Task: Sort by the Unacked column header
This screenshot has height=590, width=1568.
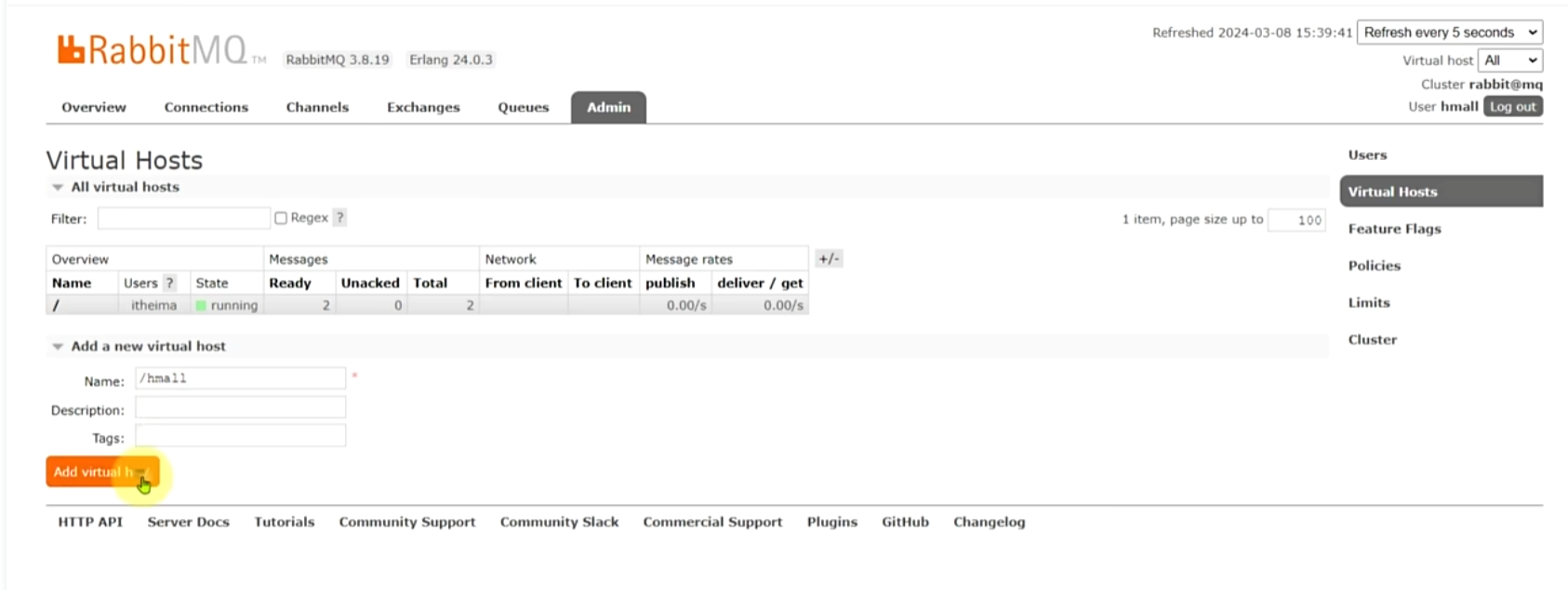Action: (370, 283)
